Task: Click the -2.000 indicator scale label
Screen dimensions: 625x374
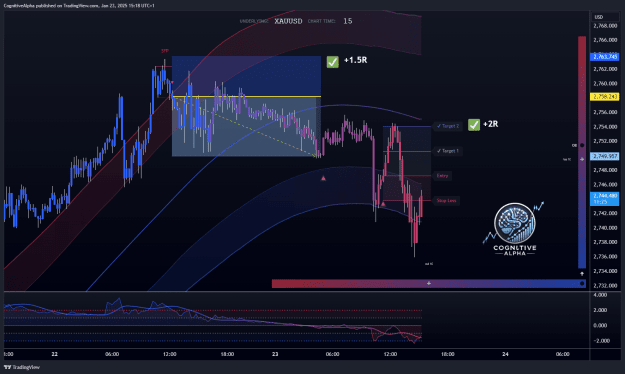Action: 601,341
